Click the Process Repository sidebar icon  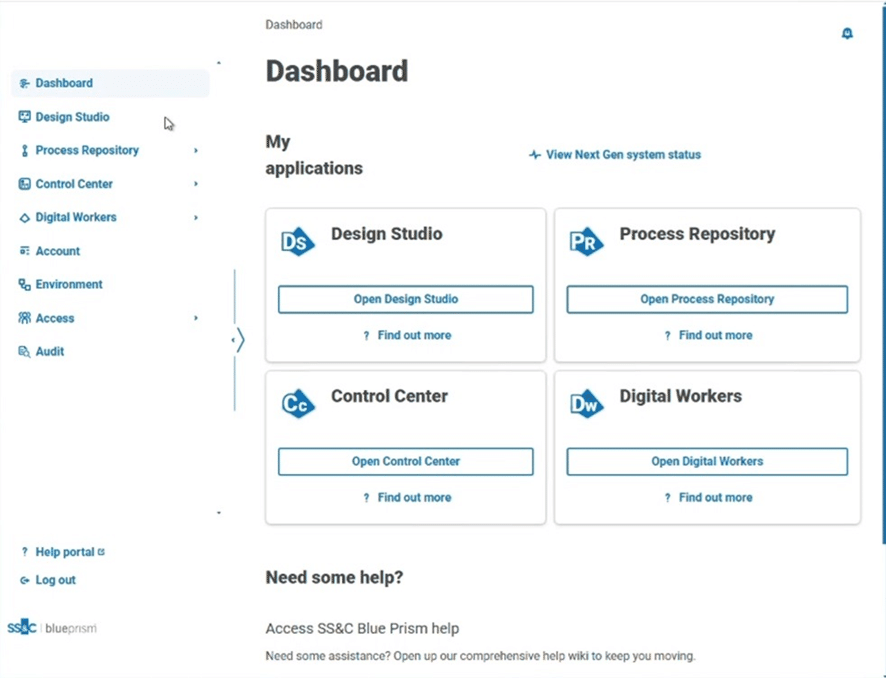(24, 150)
